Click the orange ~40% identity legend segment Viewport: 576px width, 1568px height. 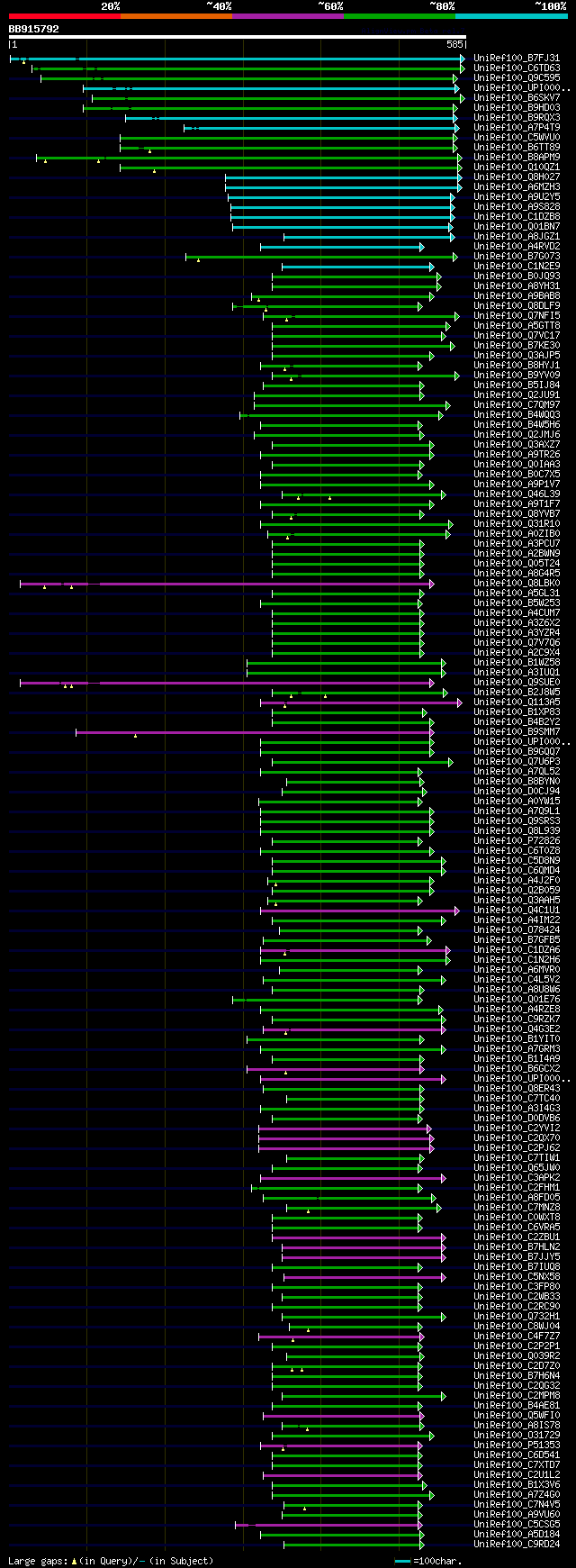[175, 16]
